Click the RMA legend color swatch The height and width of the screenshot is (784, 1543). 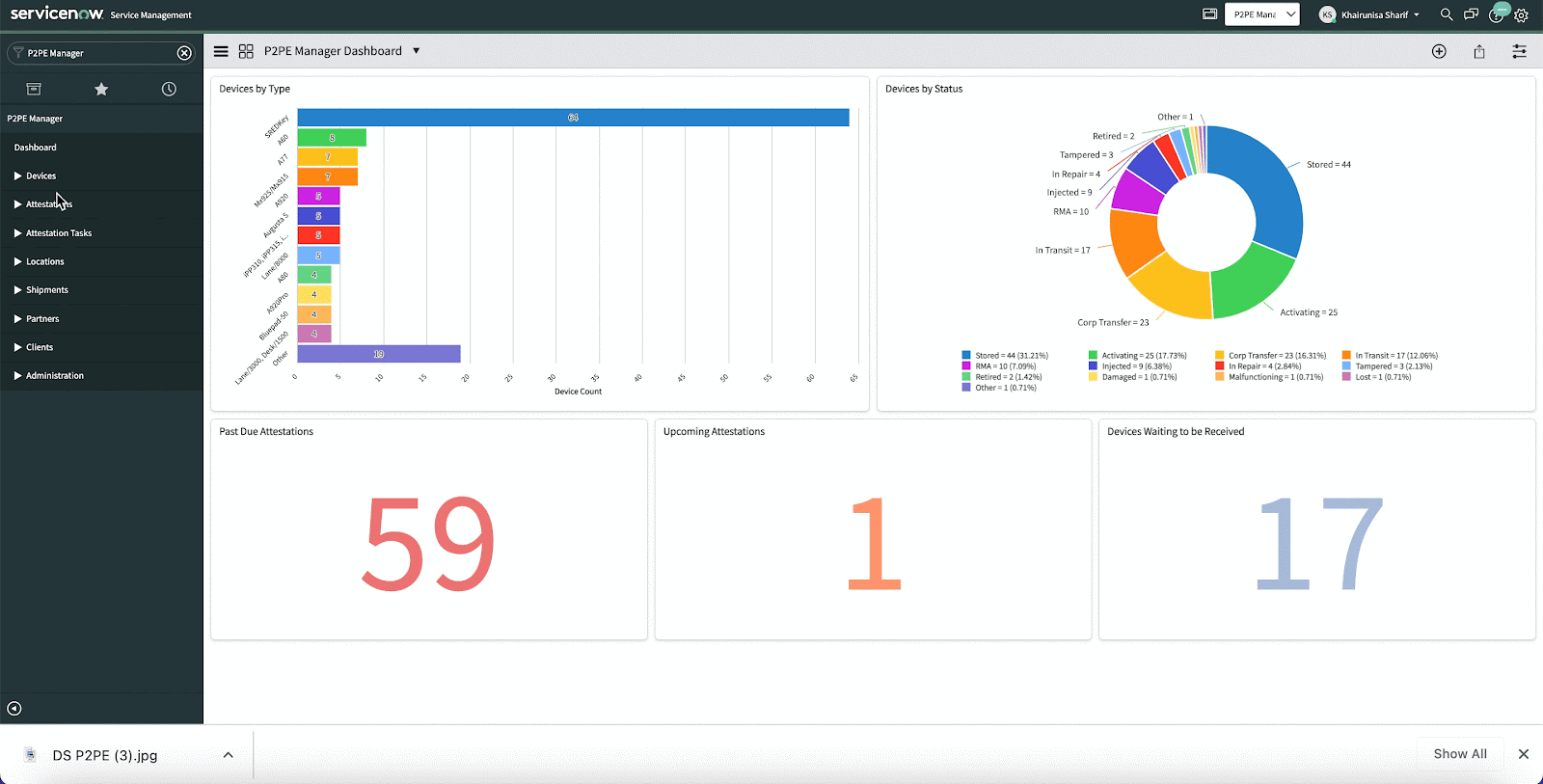click(x=966, y=366)
